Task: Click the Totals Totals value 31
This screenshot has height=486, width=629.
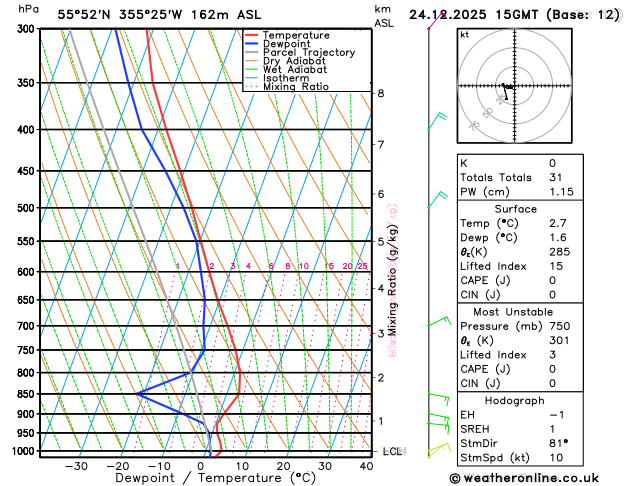Action: pyautogui.click(x=556, y=178)
